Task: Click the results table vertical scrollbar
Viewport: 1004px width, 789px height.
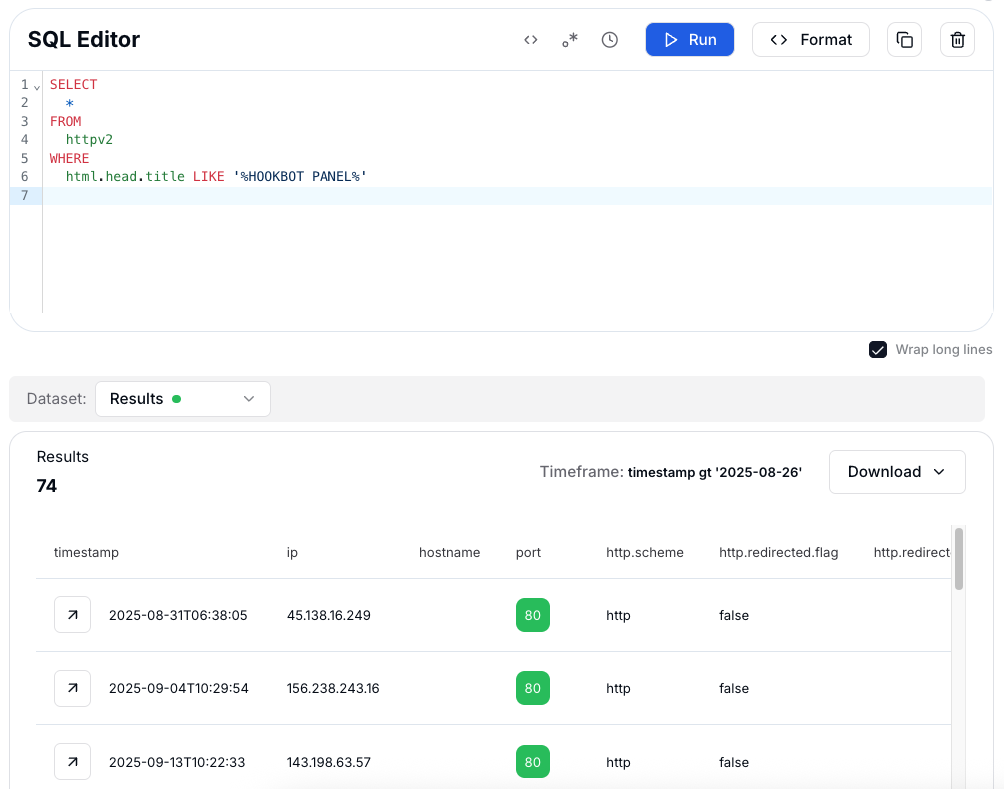Action: point(959,558)
